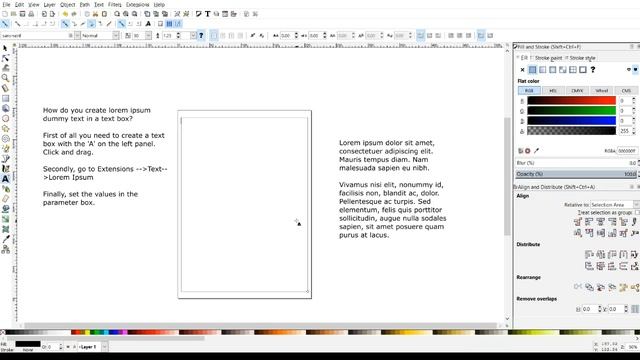This screenshot has width=640, height=360.
Task: Click the Opacity slider
Action: 577,174
